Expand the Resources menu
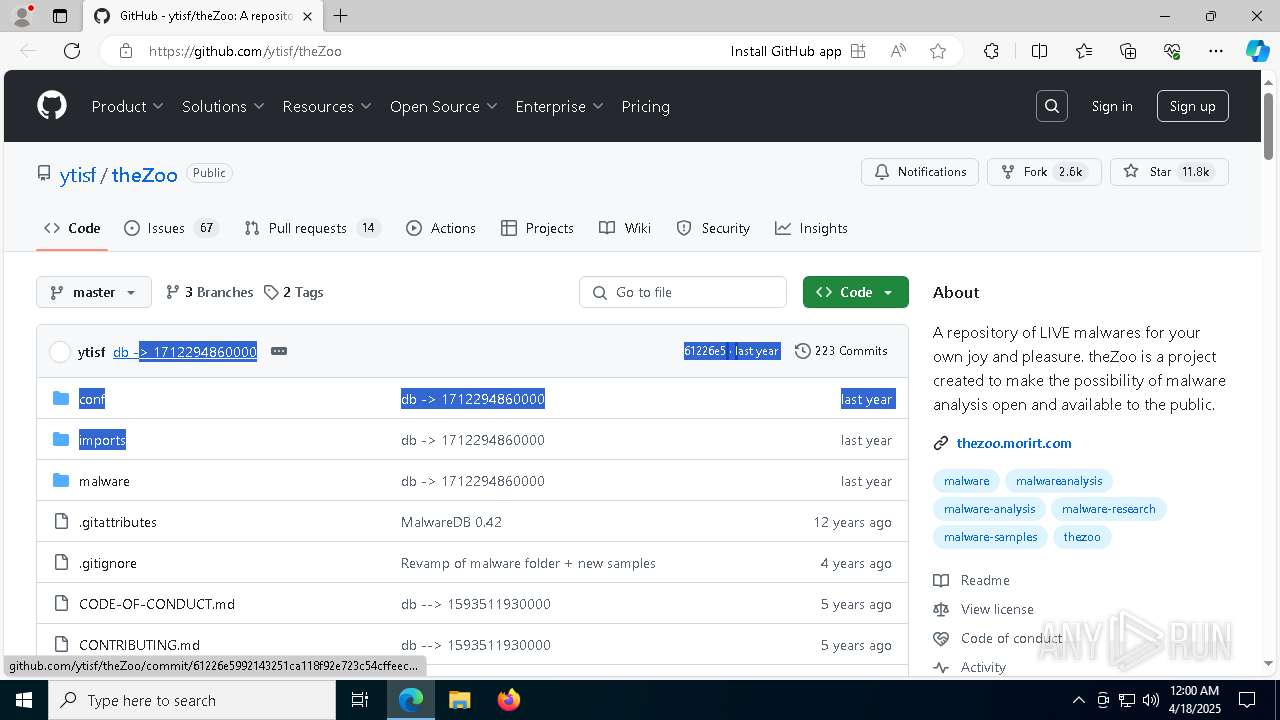The width and height of the screenshot is (1280, 720). click(327, 106)
